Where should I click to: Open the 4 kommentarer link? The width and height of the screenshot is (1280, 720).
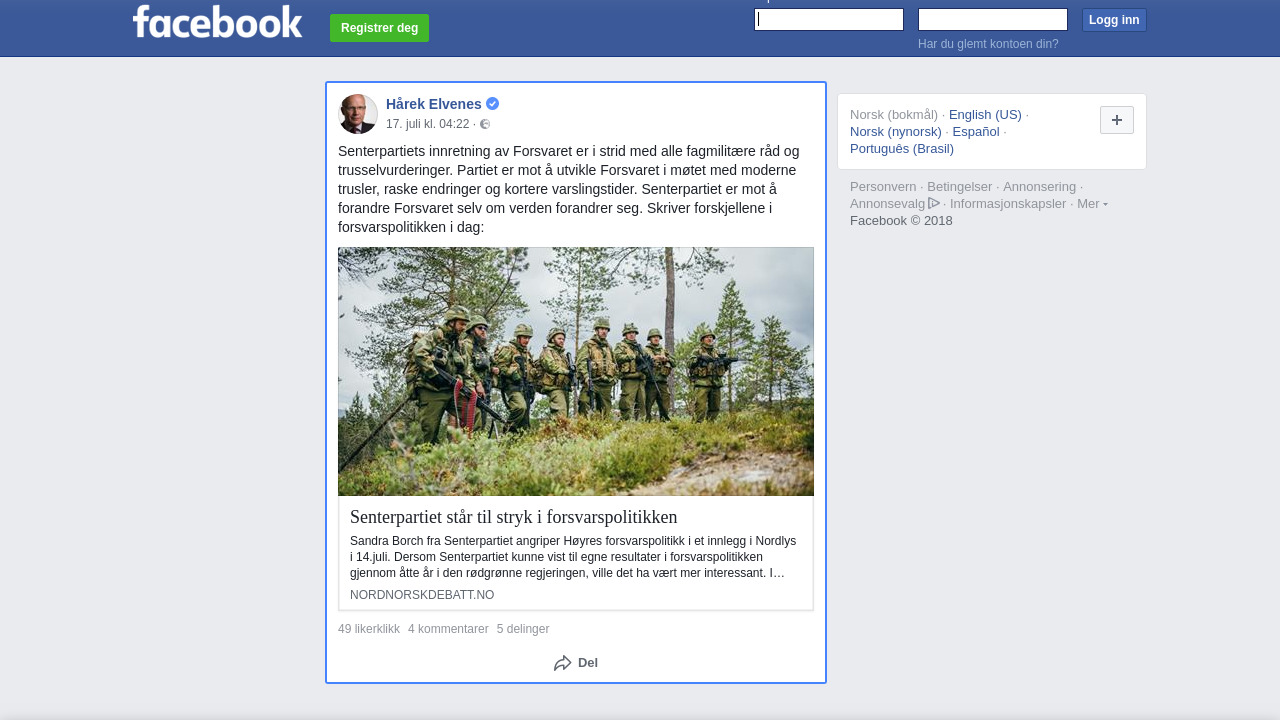(448, 629)
